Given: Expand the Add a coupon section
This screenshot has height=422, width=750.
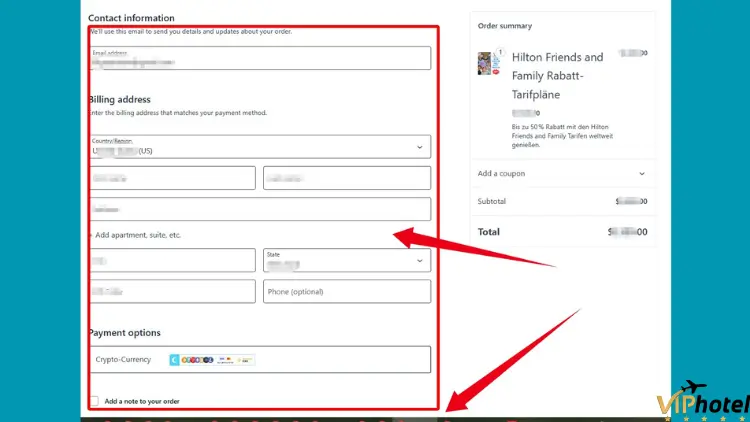Looking at the screenshot, I should point(562,173).
